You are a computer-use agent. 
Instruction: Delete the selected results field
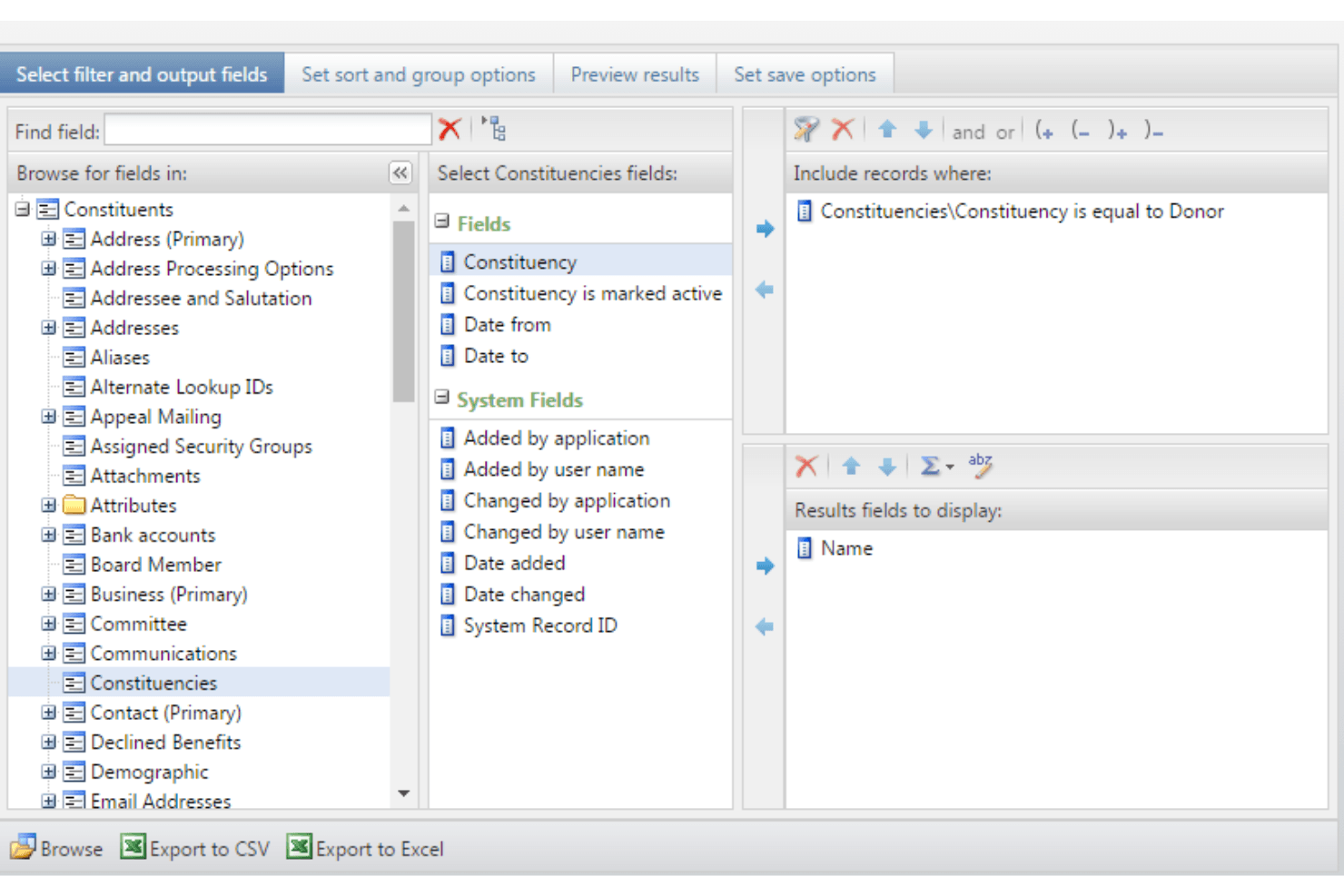pos(806,467)
